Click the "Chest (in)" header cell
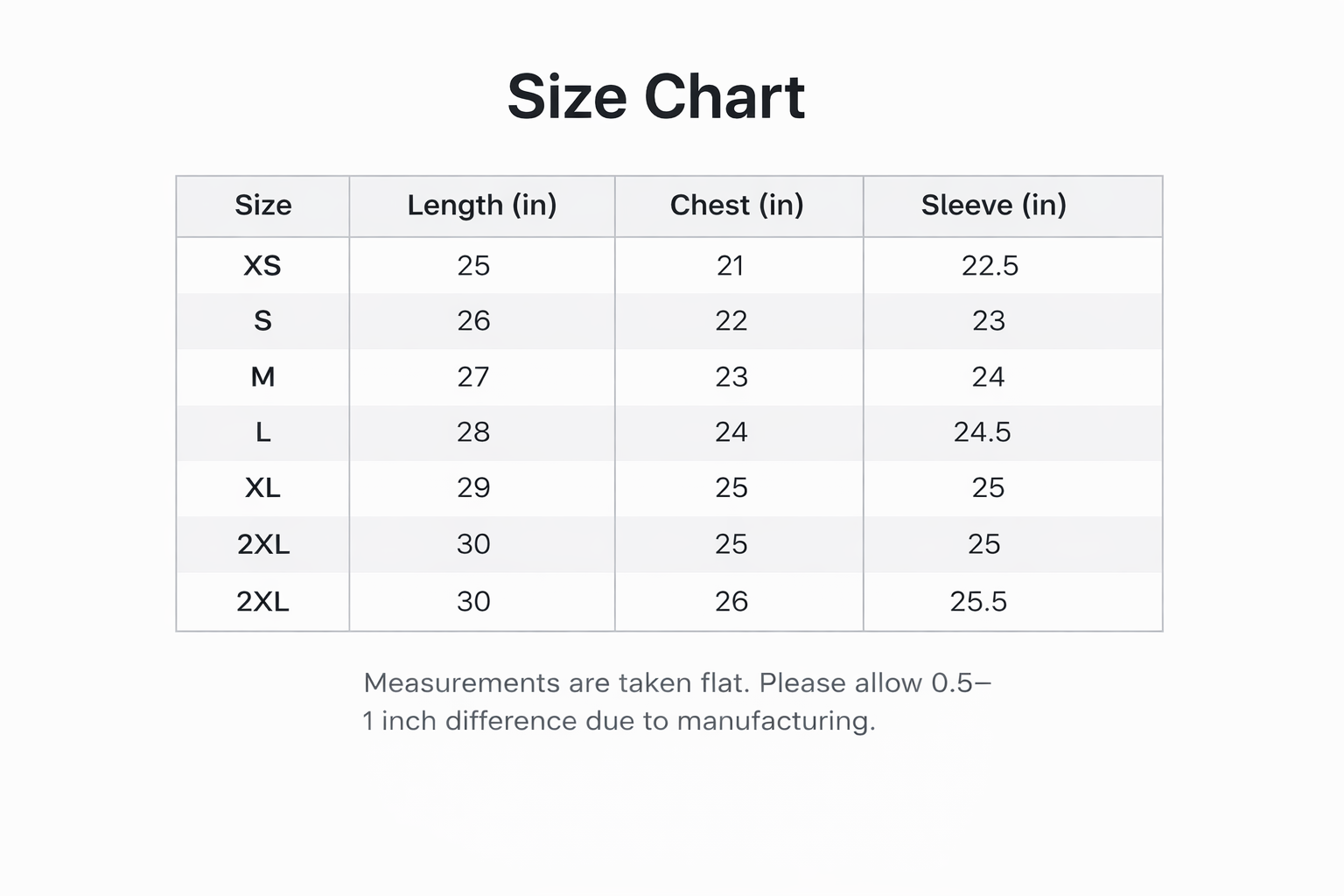This screenshot has width=1344, height=896. point(737,206)
